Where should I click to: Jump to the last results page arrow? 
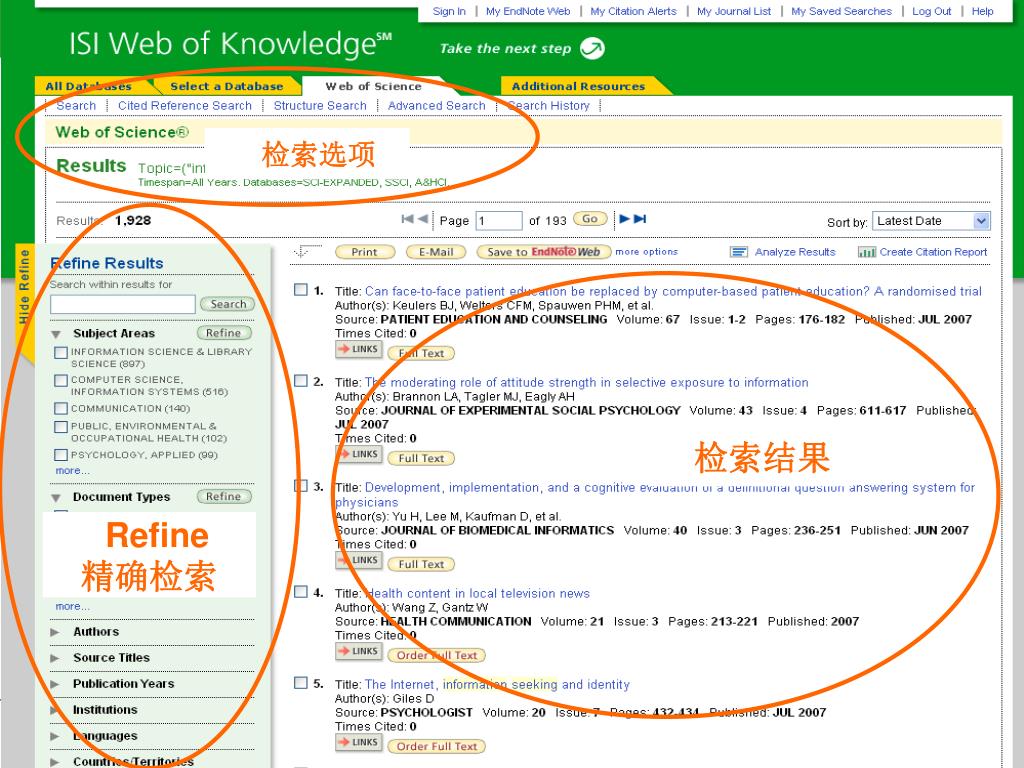coord(640,219)
